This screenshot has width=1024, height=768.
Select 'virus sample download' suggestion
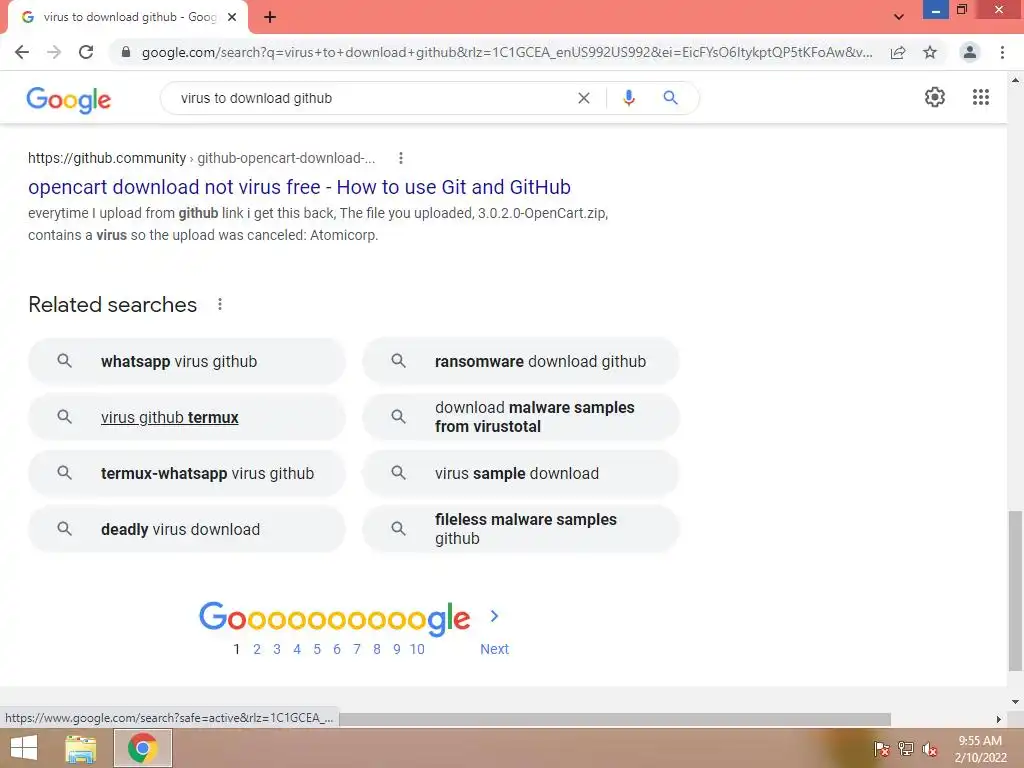(521, 473)
